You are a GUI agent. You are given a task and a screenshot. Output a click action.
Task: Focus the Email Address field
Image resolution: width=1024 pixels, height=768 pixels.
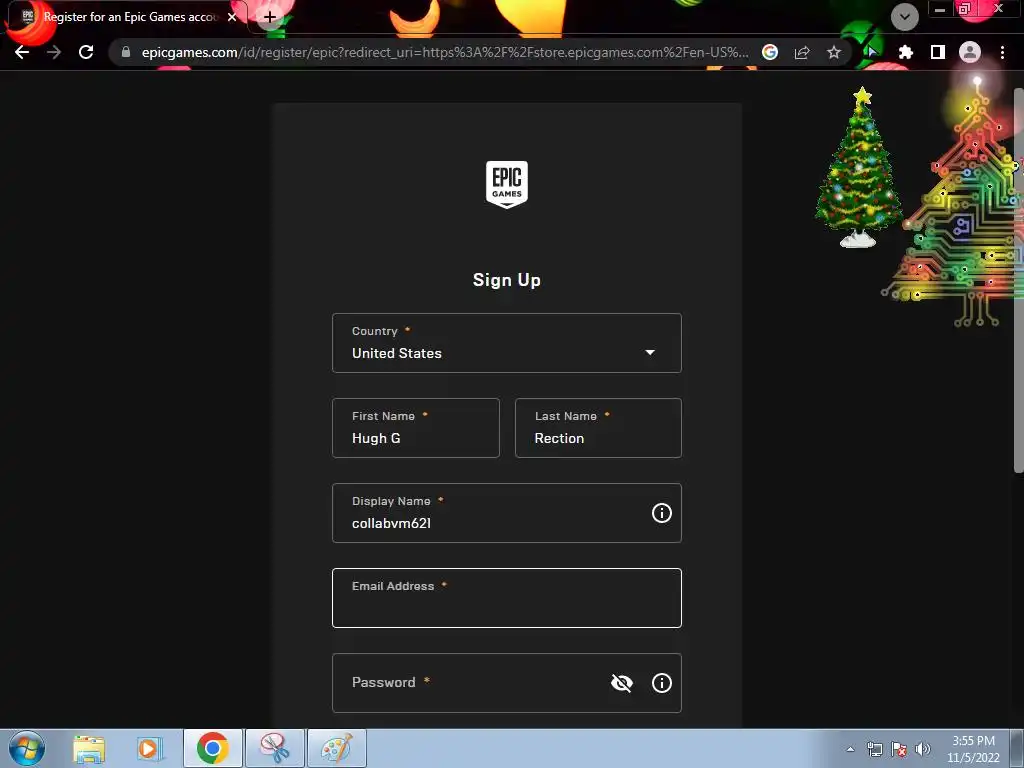coord(507,598)
